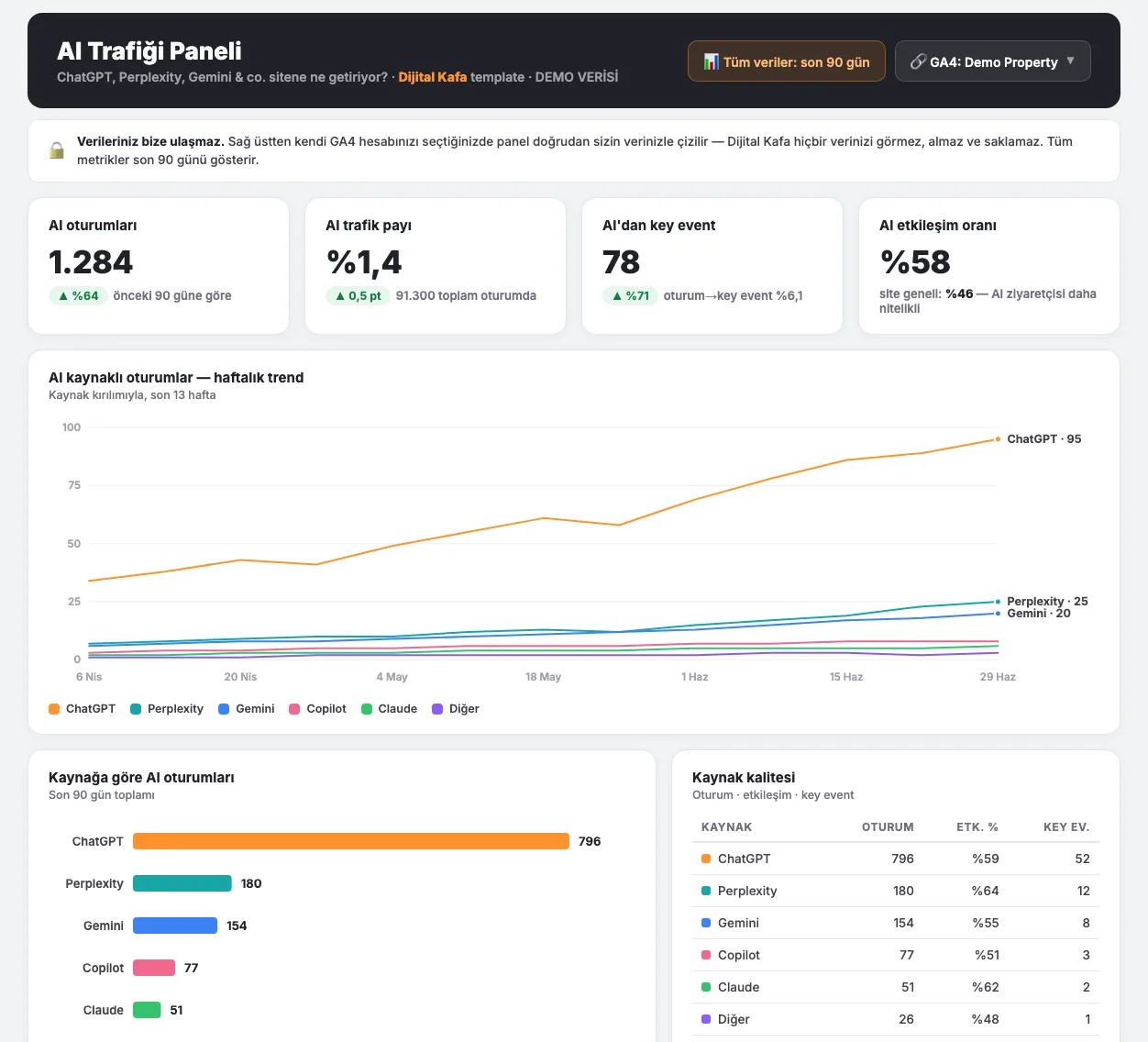Click the 796 value beside ChatGPT bar
The width and height of the screenshot is (1148, 1042).
coord(590,841)
